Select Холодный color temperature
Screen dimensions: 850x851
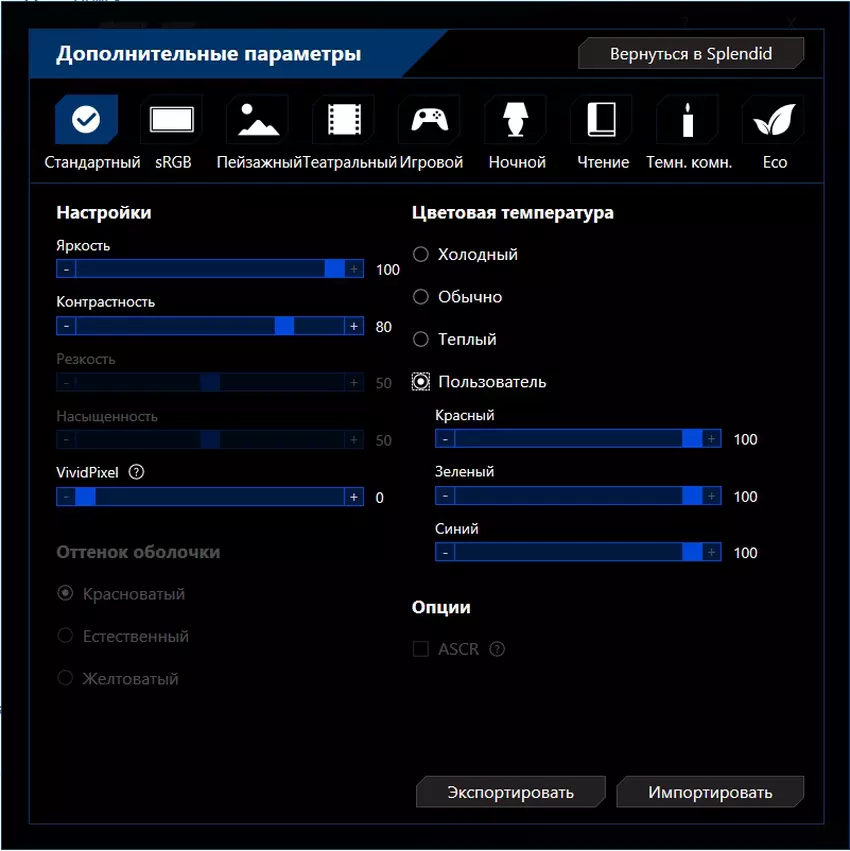(421, 255)
